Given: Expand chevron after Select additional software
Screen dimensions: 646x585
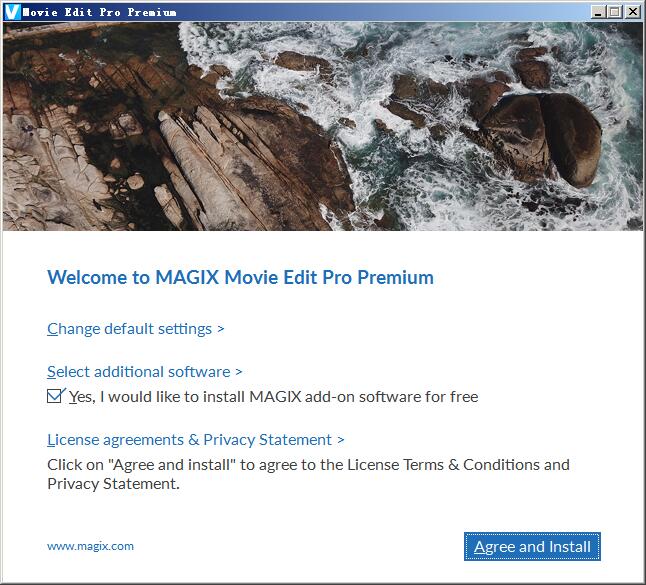Looking at the screenshot, I should [239, 372].
